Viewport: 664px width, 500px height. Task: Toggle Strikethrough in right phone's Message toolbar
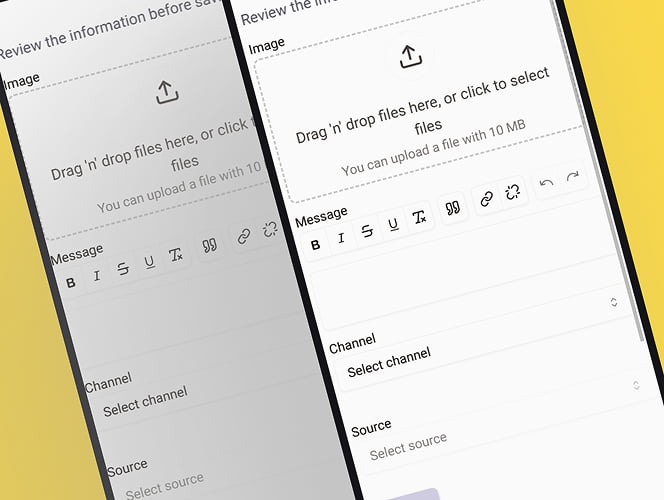[367, 231]
